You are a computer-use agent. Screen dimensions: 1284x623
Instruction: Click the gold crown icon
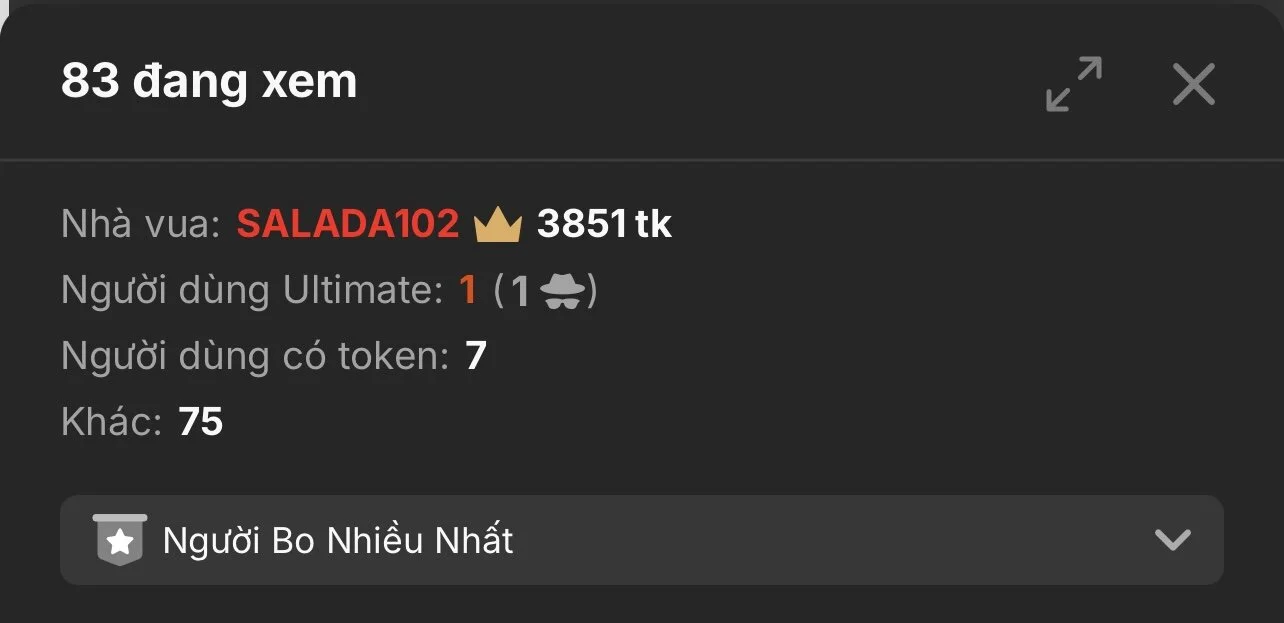498,225
